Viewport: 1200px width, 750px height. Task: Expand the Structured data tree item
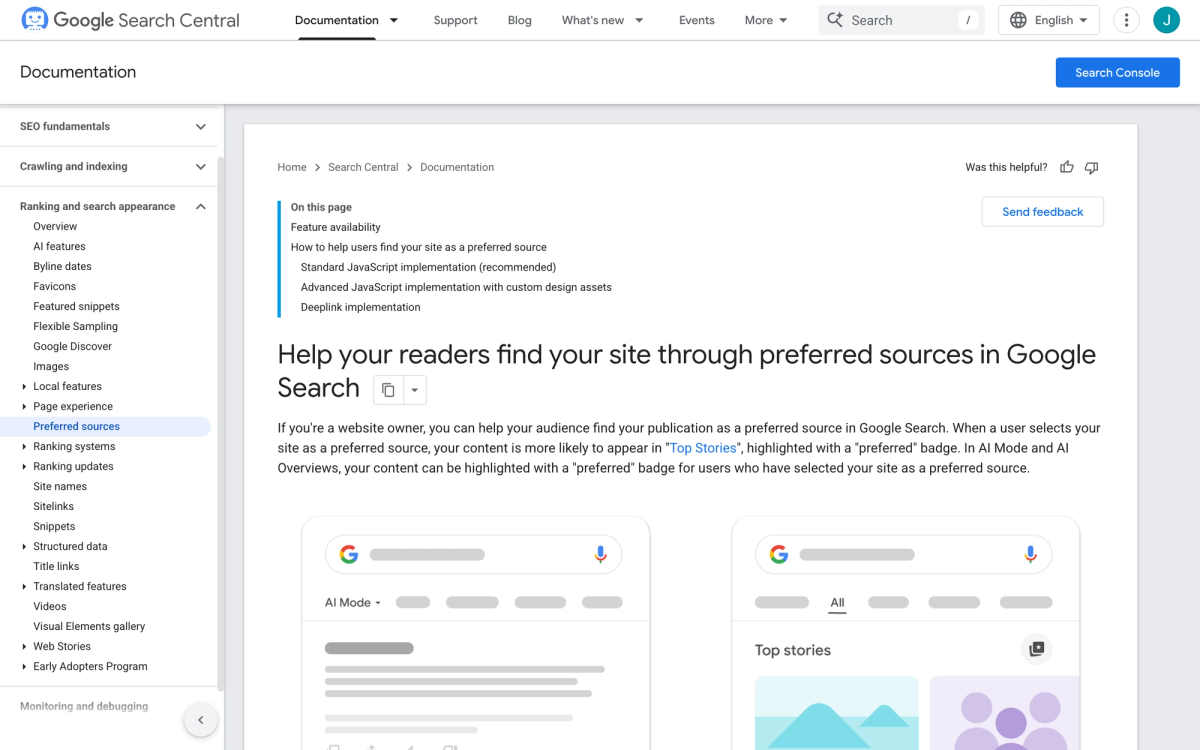pyautogui.click(x=24, y=546)
